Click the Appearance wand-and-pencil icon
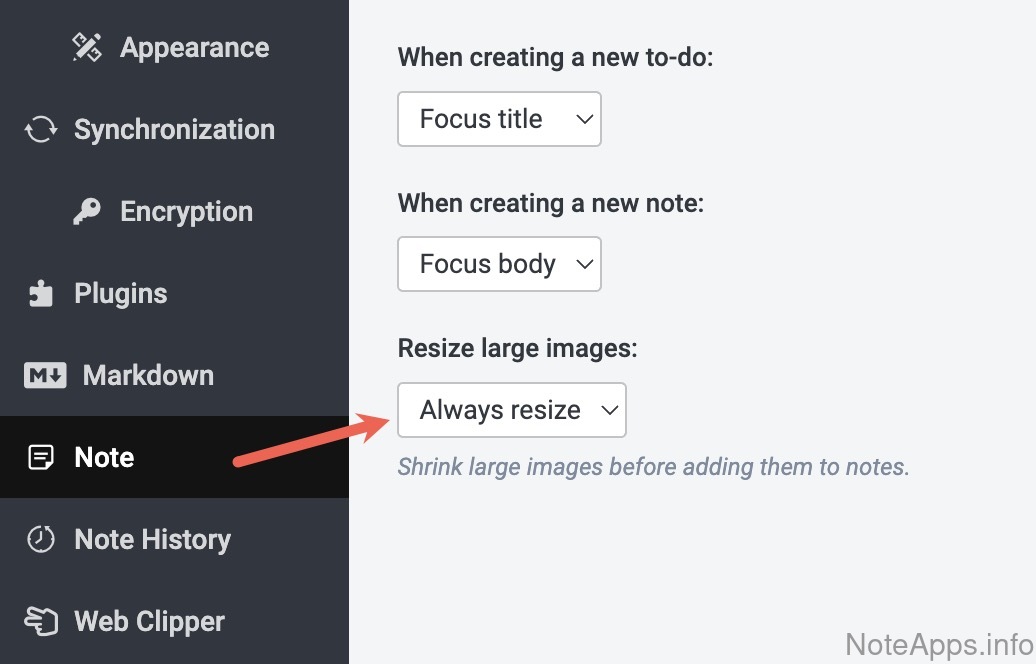The width and height of the screenshot is (1036, 664). point(87,48)
